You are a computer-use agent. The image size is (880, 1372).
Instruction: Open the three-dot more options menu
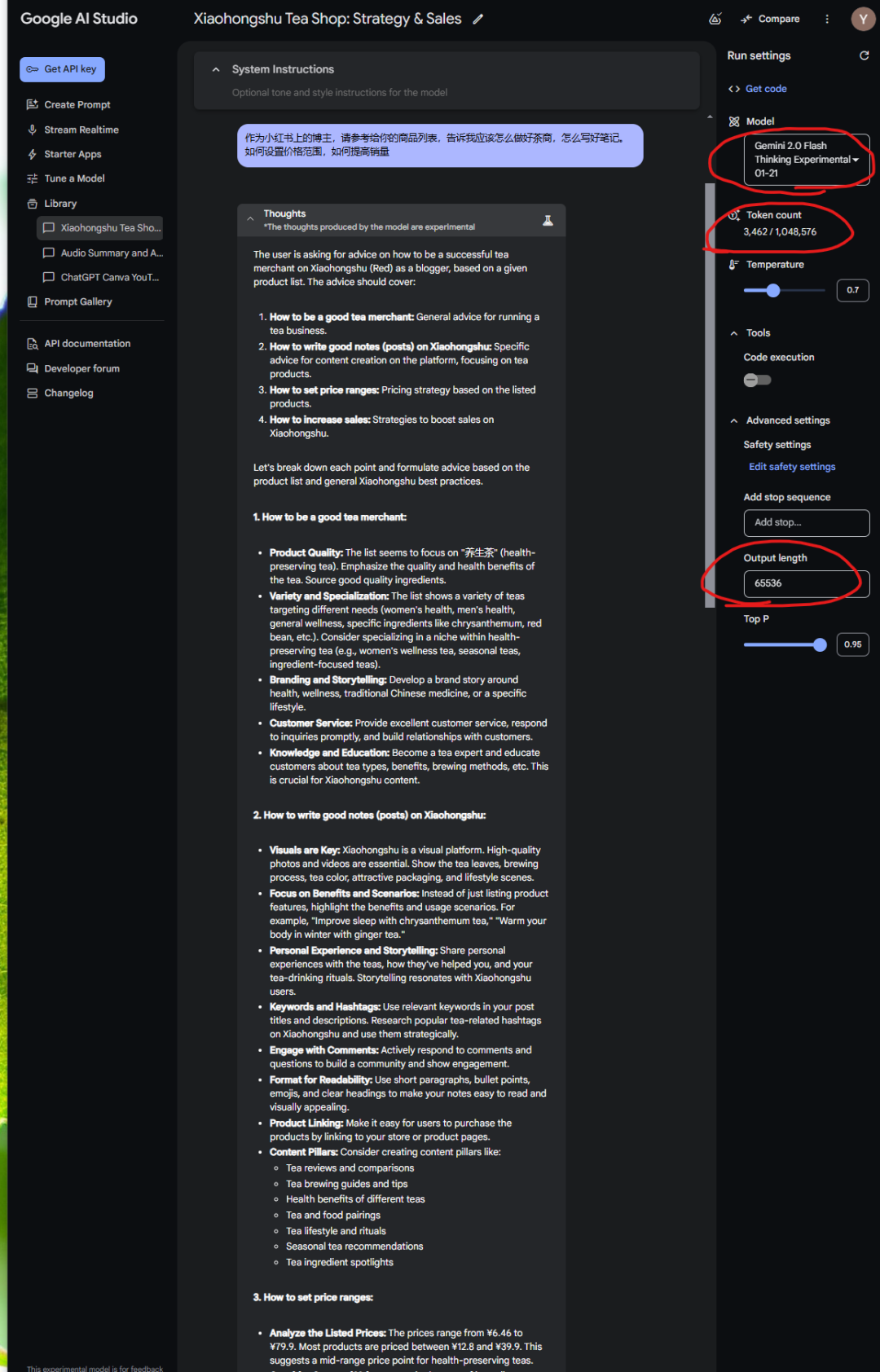[827, 19]
